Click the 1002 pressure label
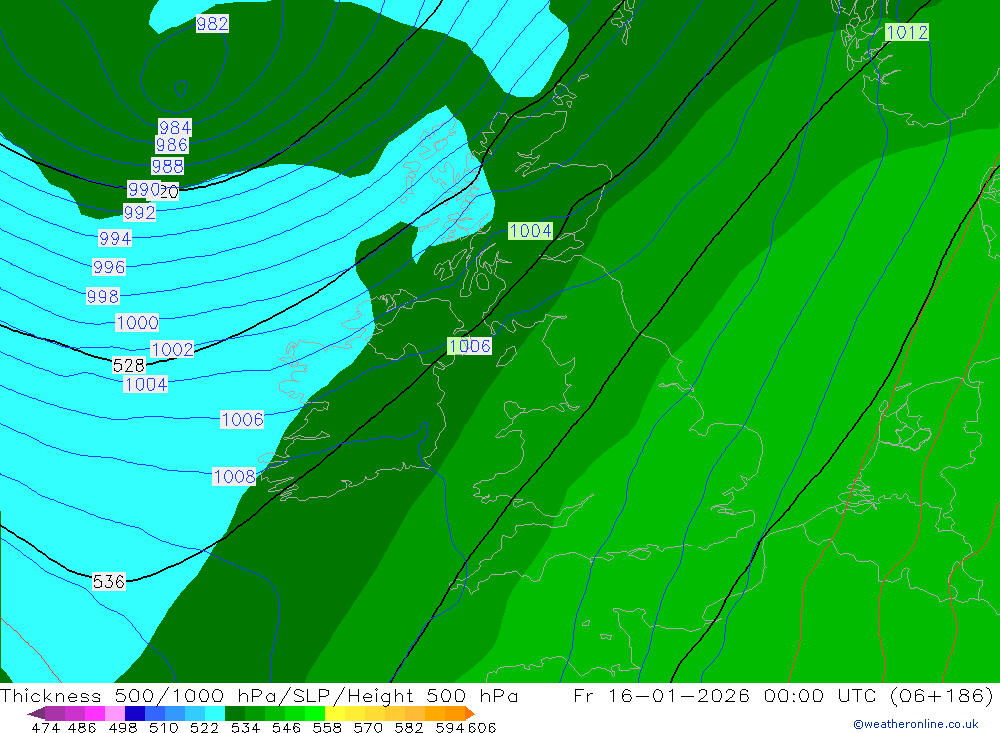This screenshot has width=1000, height=733. [172, 349]
